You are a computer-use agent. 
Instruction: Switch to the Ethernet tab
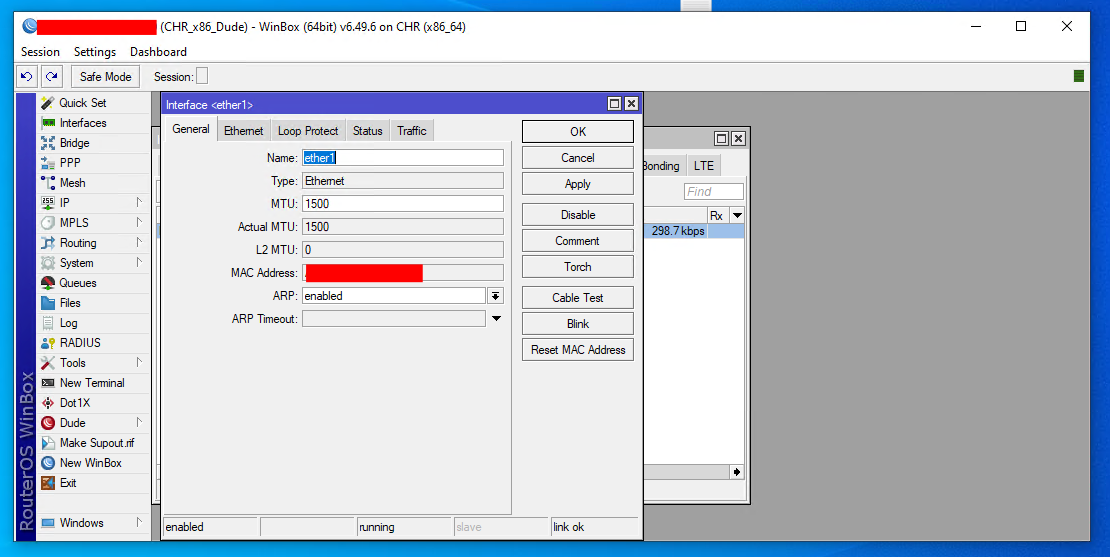244,131
